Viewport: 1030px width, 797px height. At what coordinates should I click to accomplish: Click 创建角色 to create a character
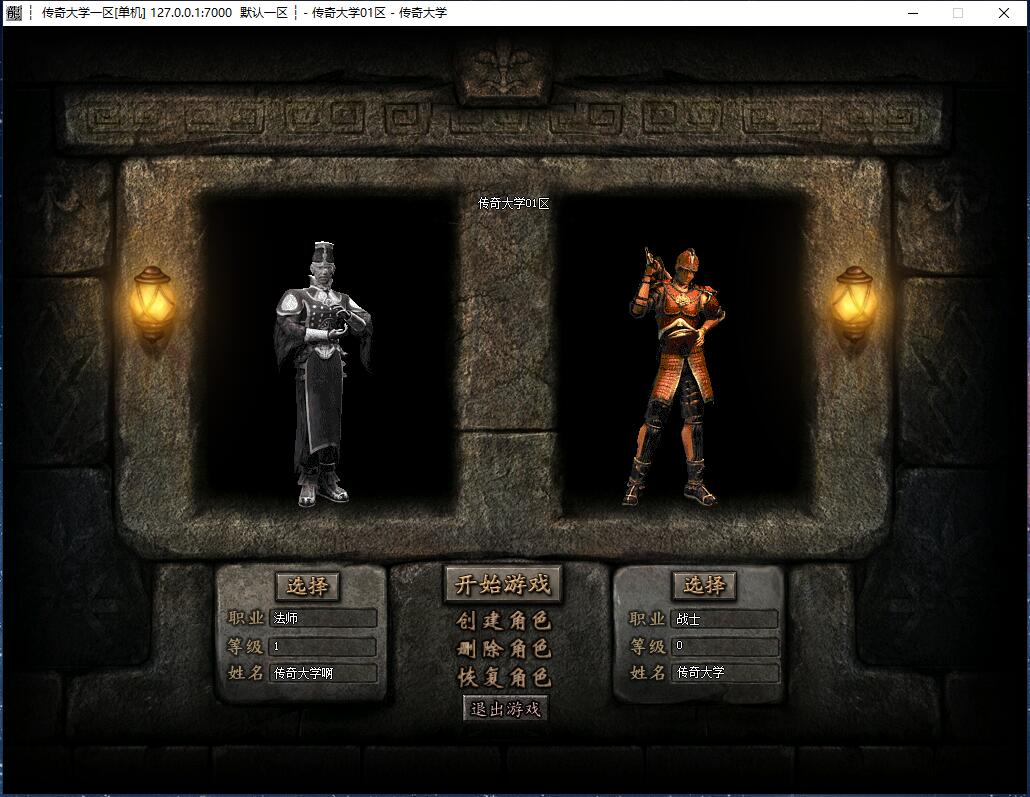coord(503,620)
